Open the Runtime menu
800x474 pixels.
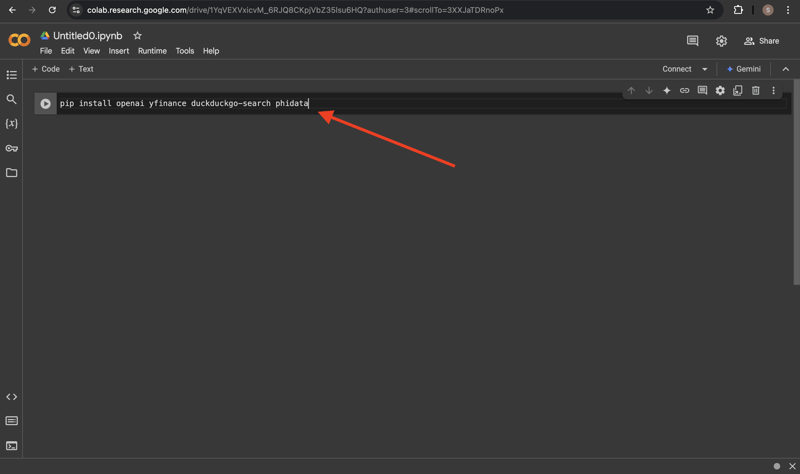click(152, 51)
